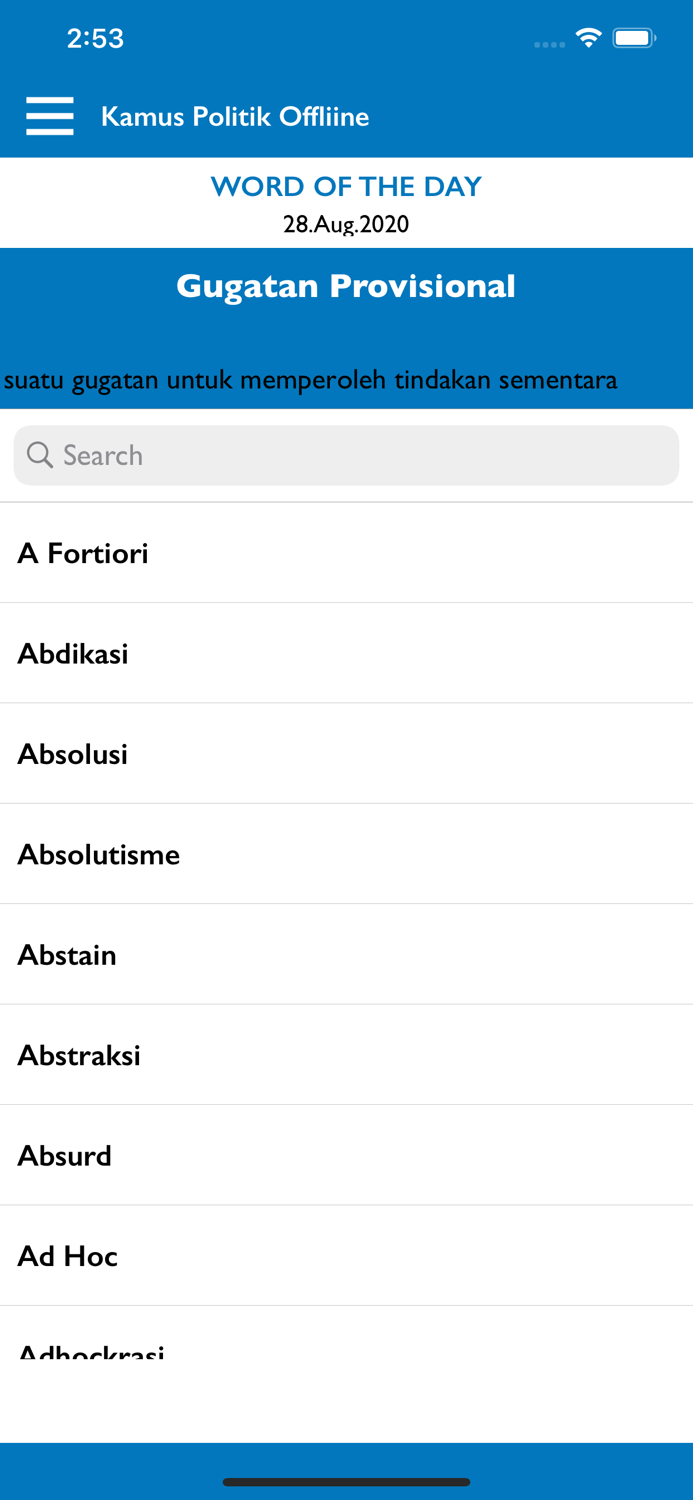Tap the Wi-Fi status icon

[588, 38]
